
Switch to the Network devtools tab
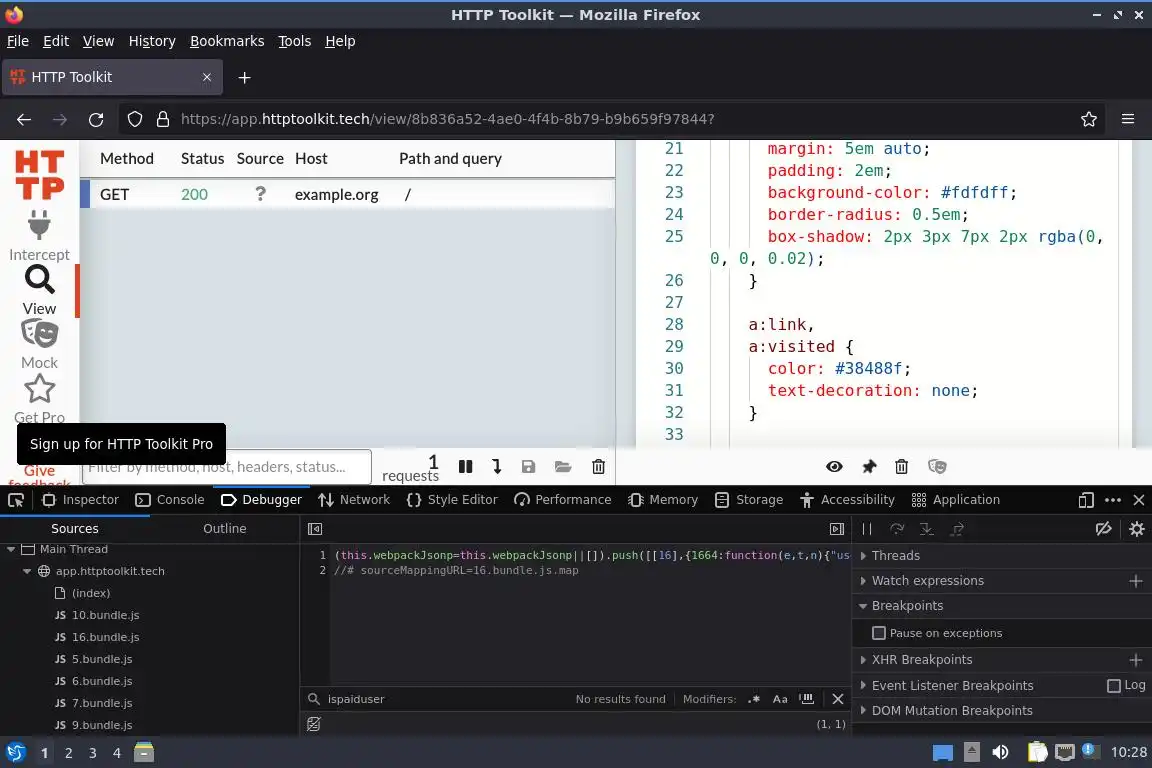pos(354,500)
